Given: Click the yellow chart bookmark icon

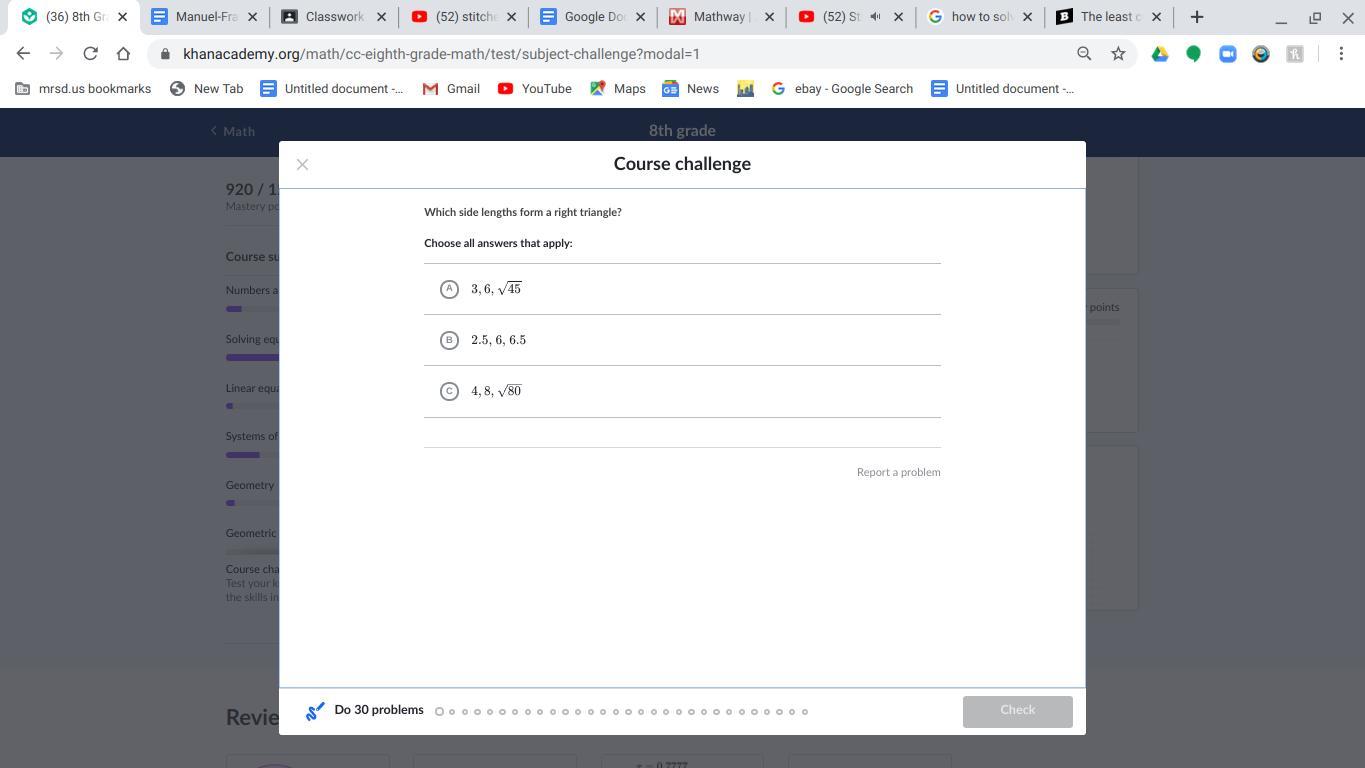Looking at the screenshot, I should 745,89.
